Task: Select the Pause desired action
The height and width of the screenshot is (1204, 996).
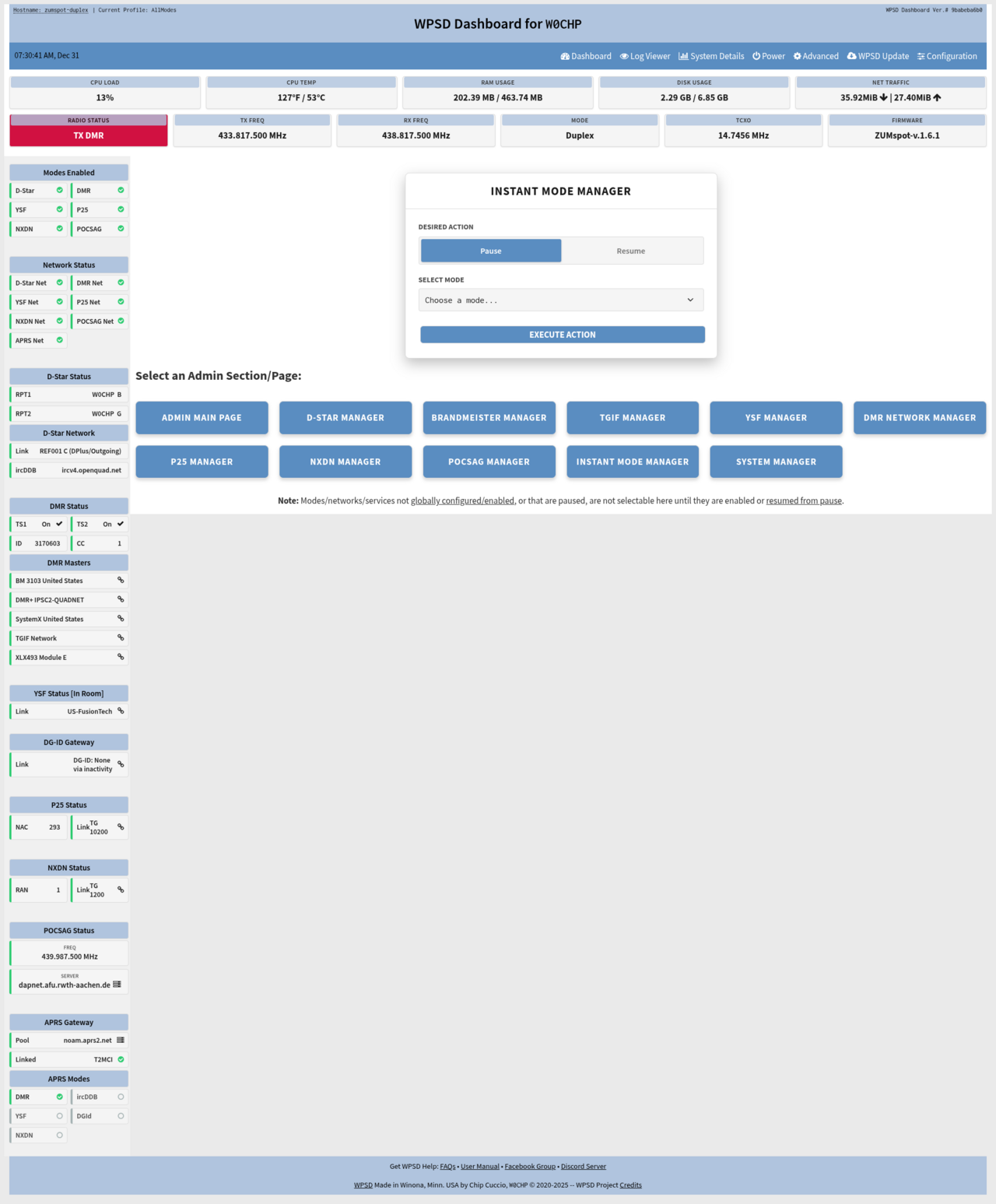Action: 491,251
